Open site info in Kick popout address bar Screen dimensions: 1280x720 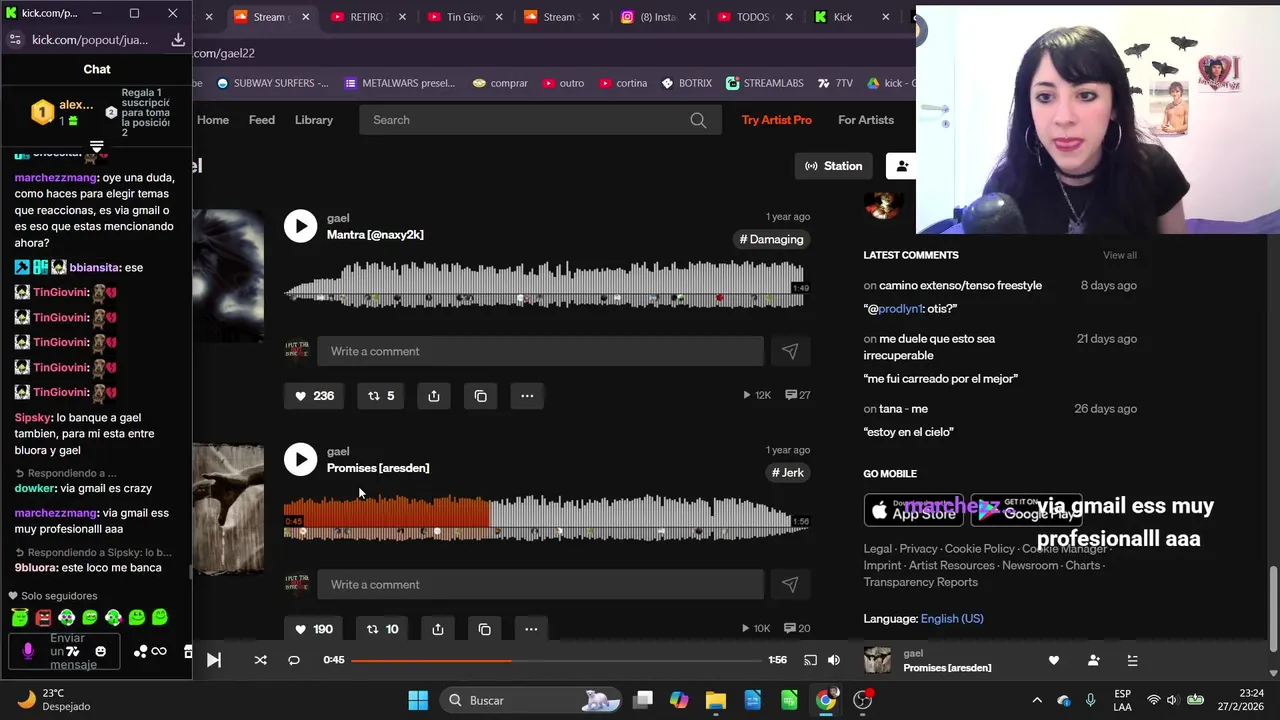[14, 39]
